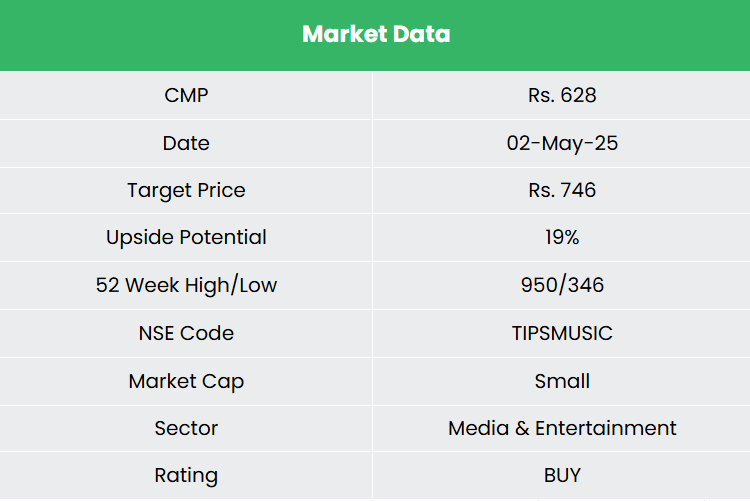Click the 02-May-25 date value
750x501 pixels.
point(562,143)
